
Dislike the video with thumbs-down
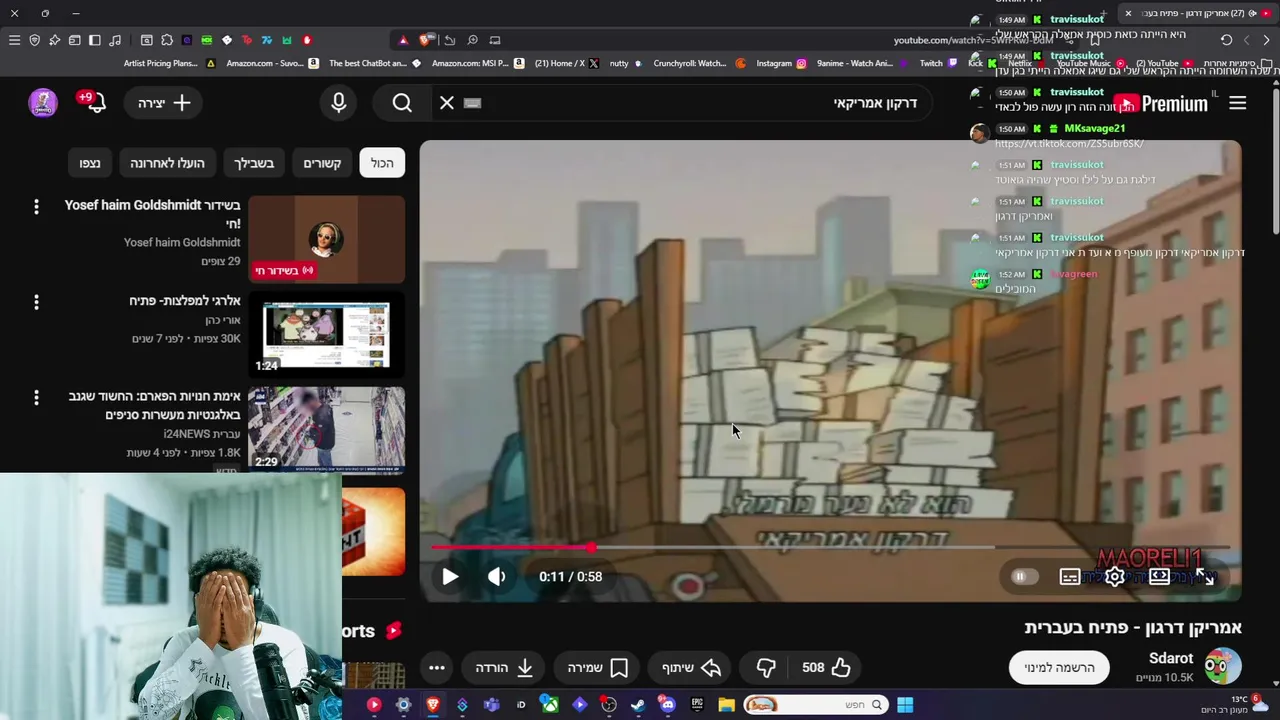click(x=766, y=668)
